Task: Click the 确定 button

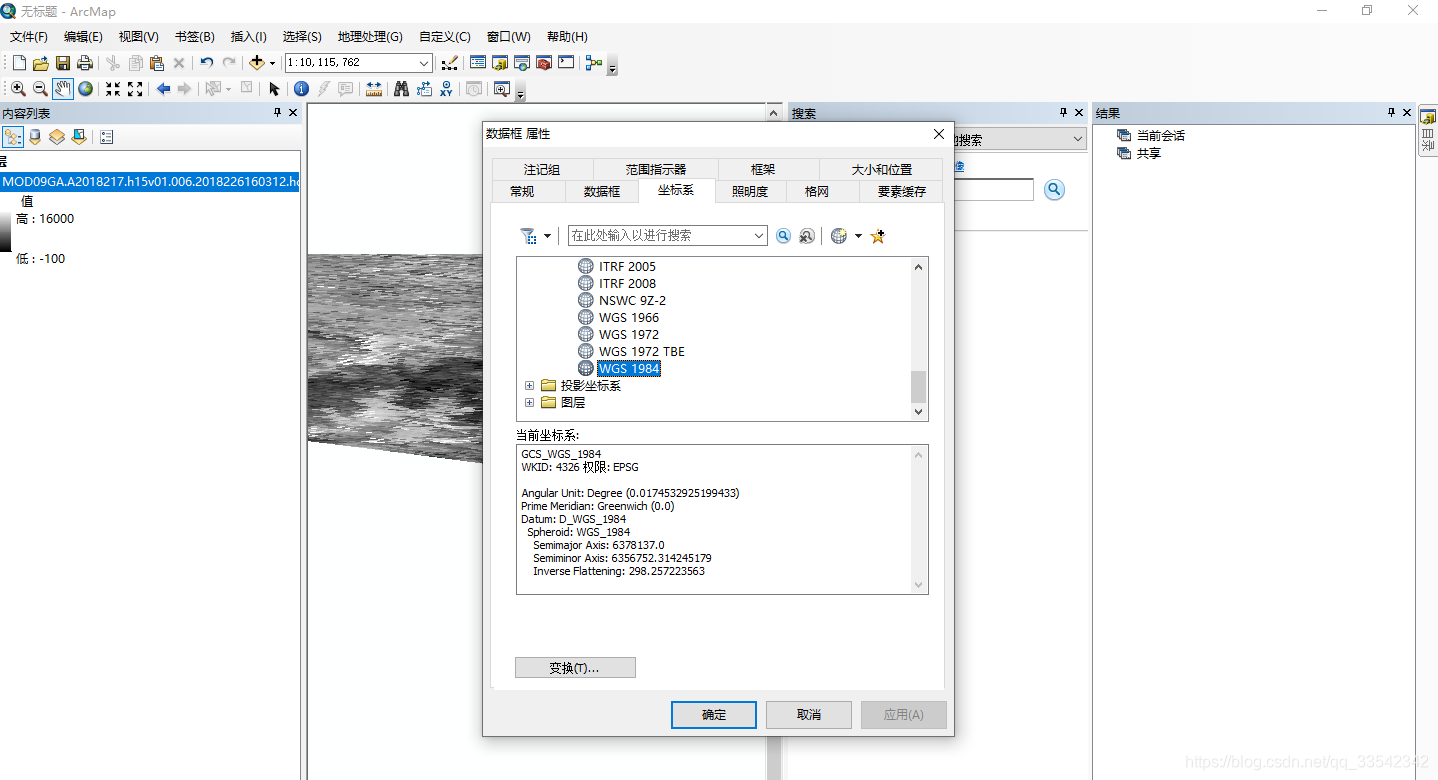Action: [714, 715]
